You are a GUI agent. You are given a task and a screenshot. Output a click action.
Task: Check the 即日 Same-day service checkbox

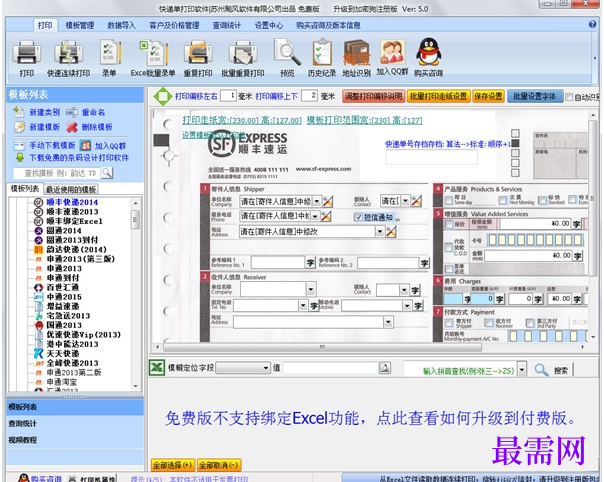click(448, 200)
